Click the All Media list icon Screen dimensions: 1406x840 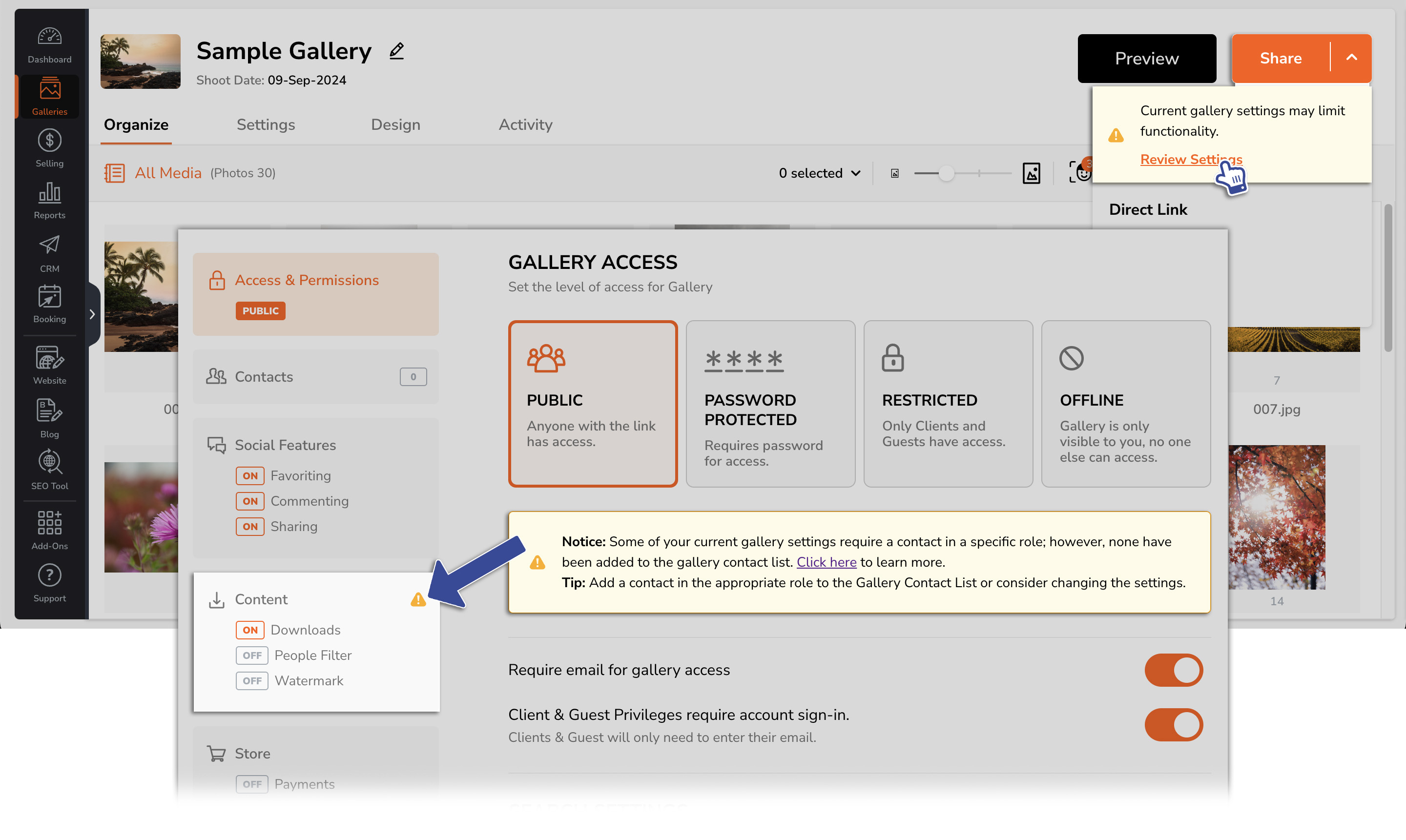pos(114,173)
